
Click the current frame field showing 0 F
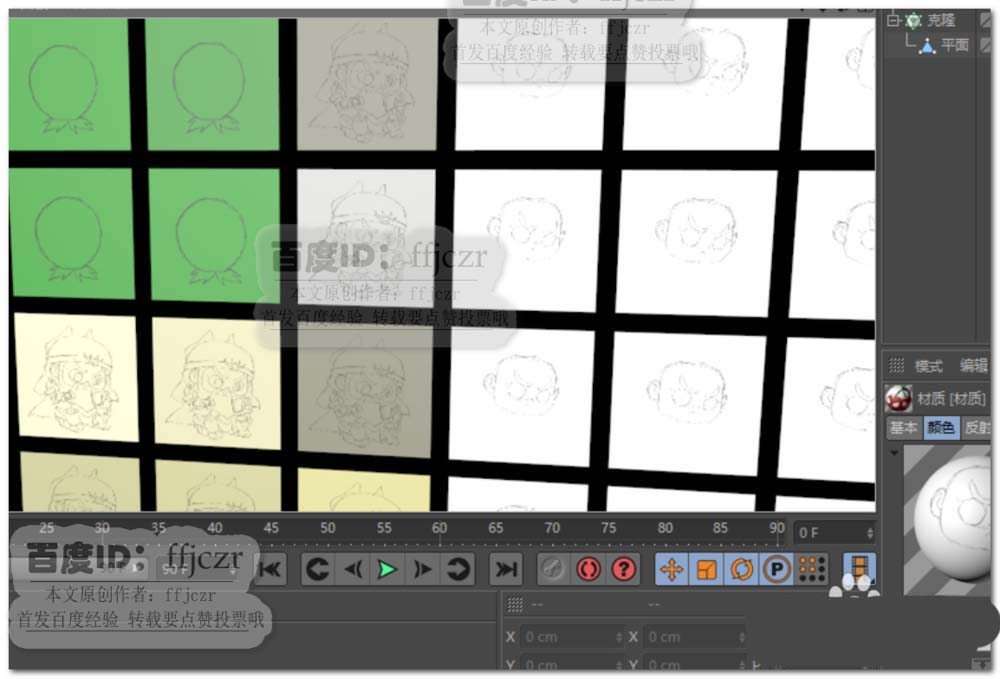click(834, 532)
